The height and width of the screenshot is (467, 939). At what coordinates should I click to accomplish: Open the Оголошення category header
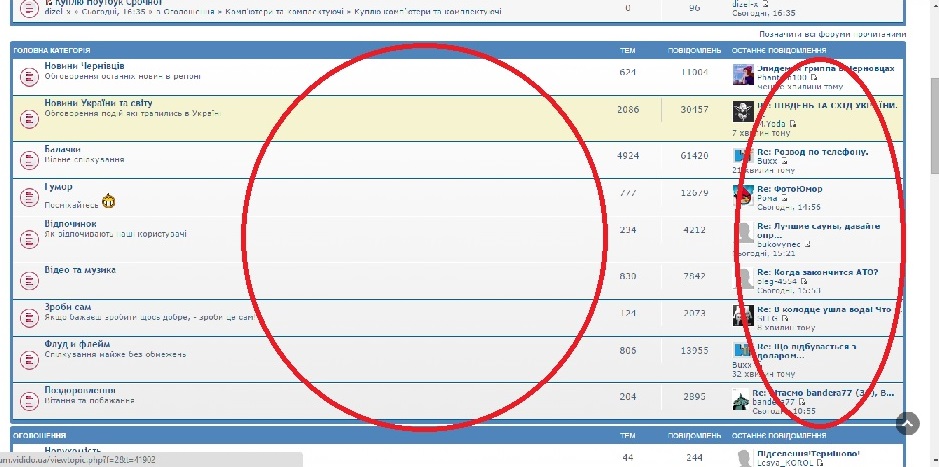pyautogui.click(x=40, y=436)
